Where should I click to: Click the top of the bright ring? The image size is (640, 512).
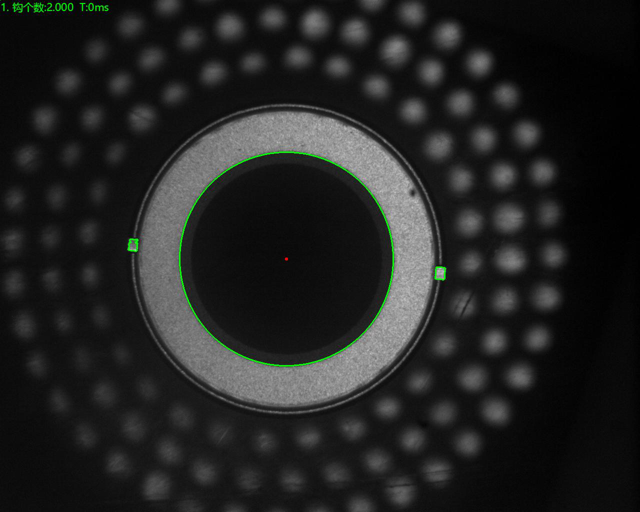287,131
